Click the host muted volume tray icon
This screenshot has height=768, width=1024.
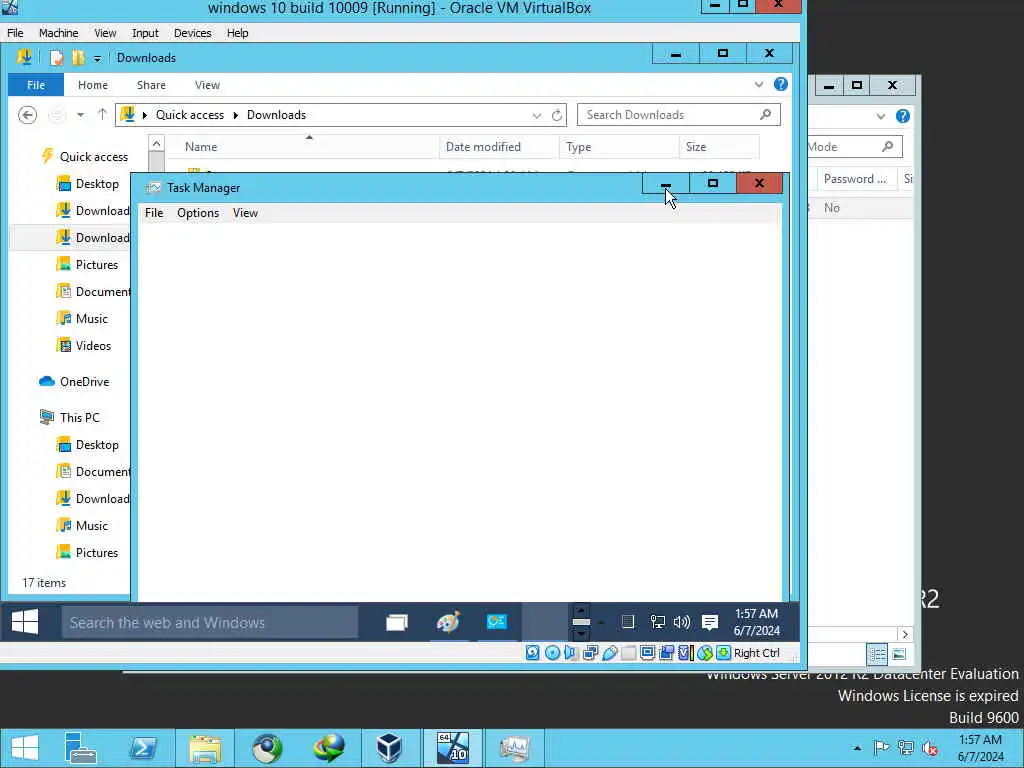tap(930, 748)
